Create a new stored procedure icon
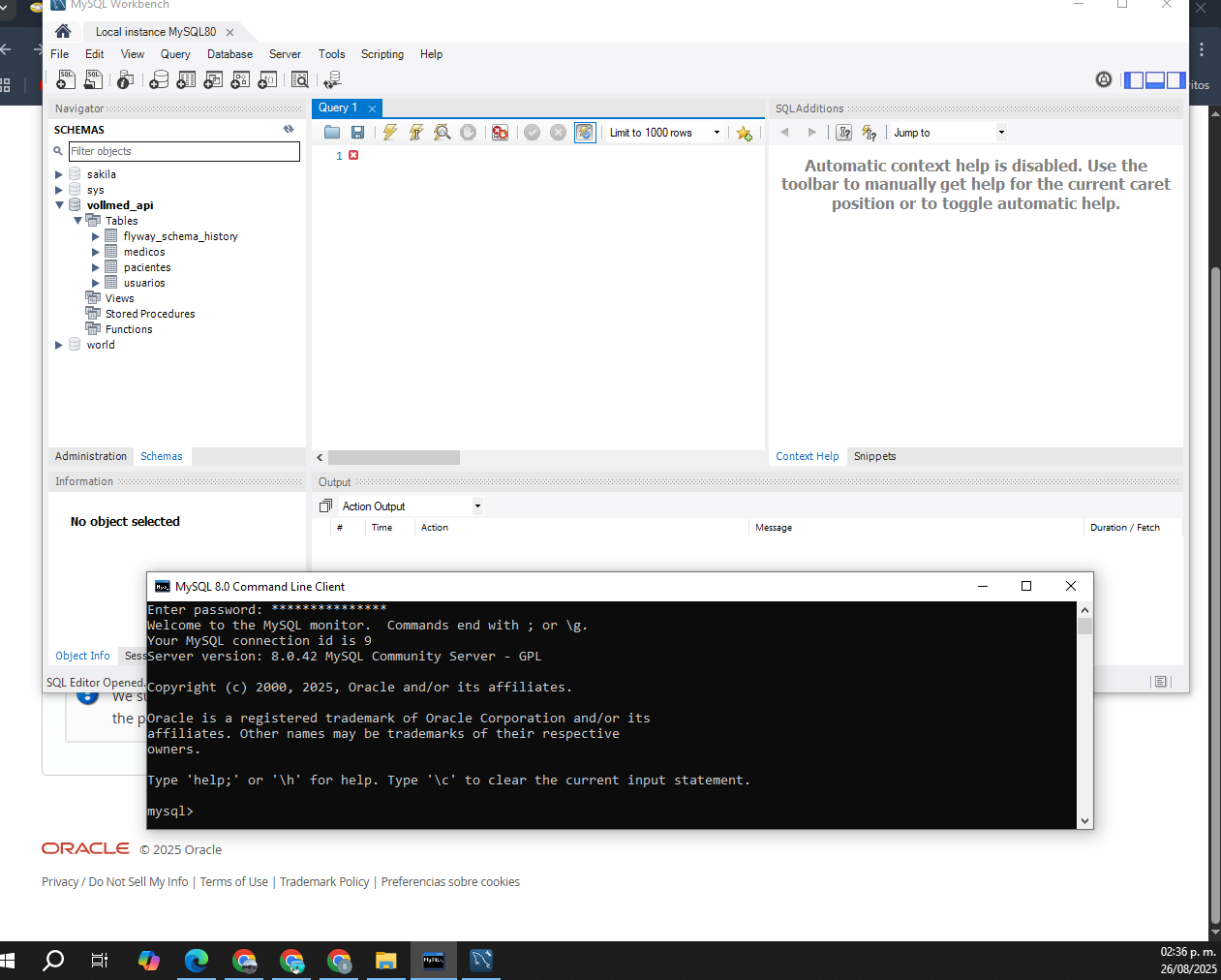The image size is (1221, 980). (240, 79)
